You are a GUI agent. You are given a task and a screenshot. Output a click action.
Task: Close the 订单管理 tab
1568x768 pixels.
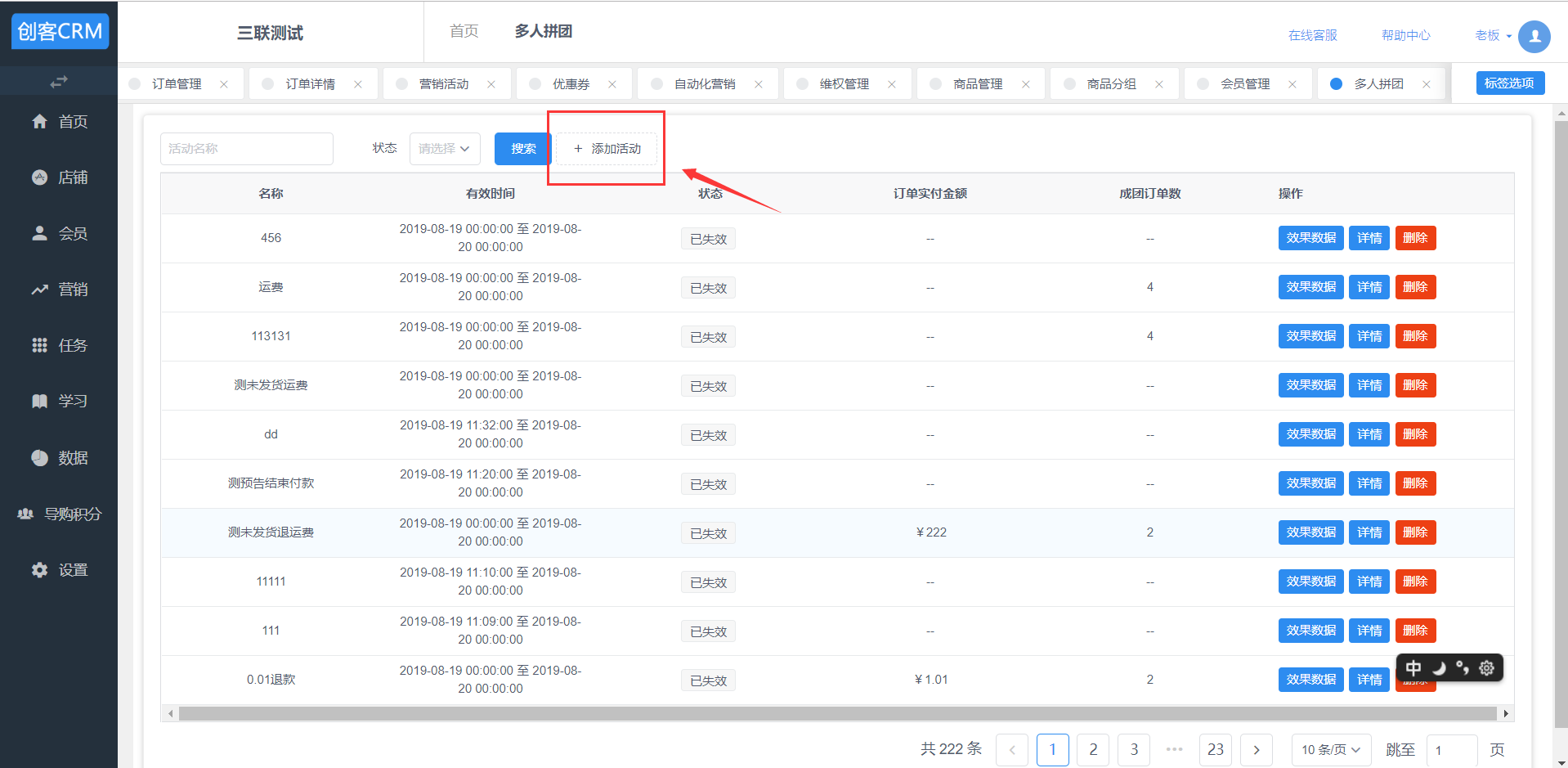pyautogui.click(x=224, y=84)
